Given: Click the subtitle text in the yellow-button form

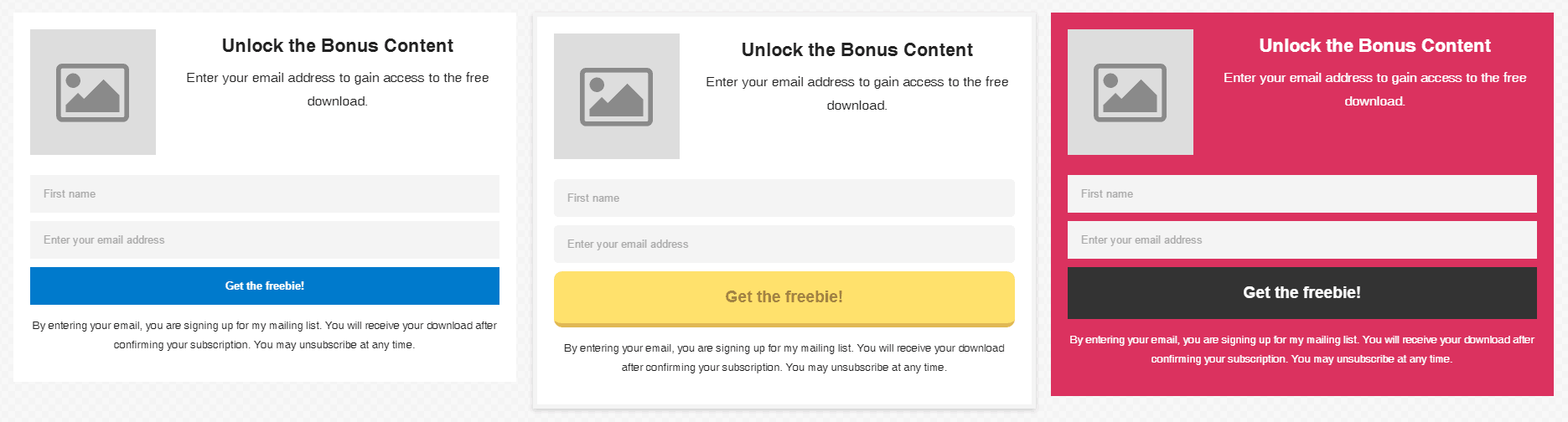Looking at the screenshot, I should pos(857,93).
